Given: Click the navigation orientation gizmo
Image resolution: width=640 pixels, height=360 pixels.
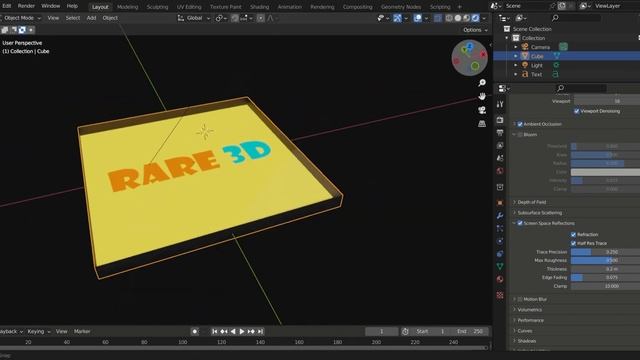Looking at the screenshot, I should click(x=469, y=58).
